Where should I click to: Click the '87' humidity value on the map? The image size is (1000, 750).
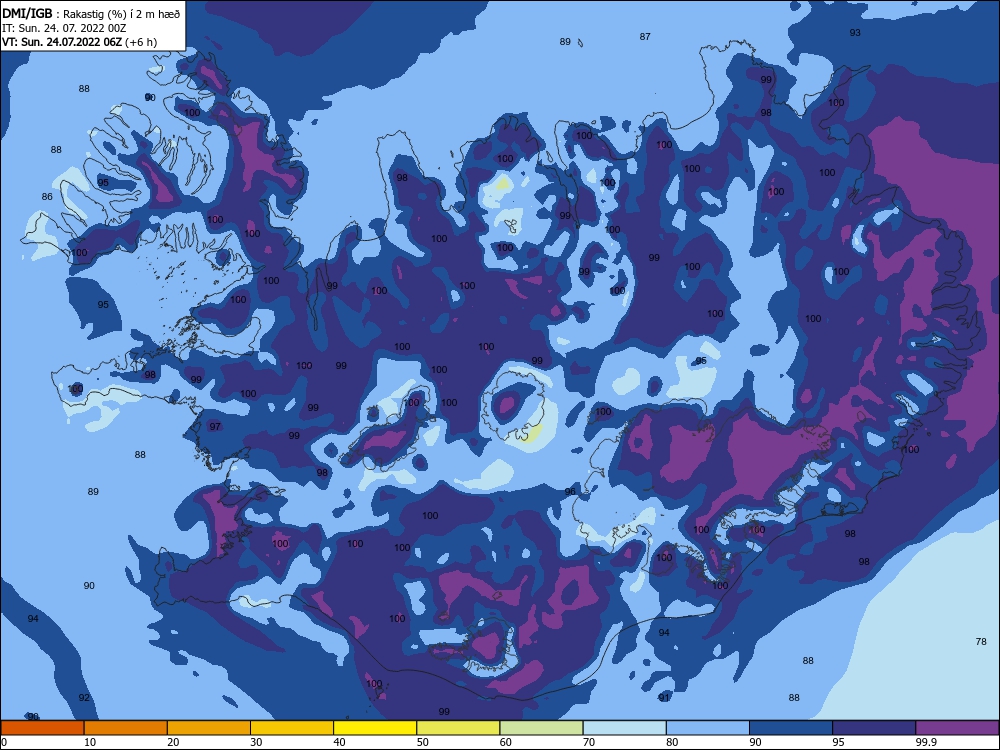pyautogui.click(x=645, y=37)
